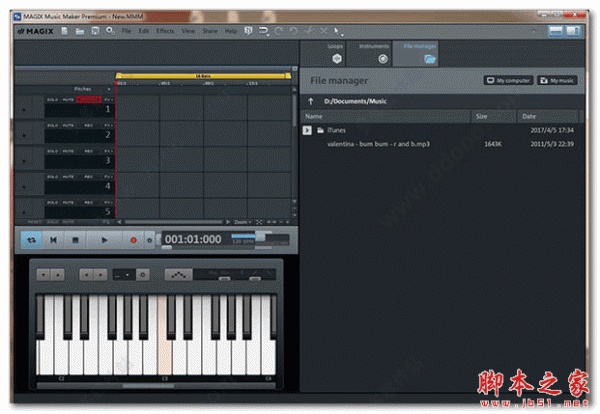This screenshot has width=600, height=414.
Task: Open the Effects menu
Action: click(165, 31)
